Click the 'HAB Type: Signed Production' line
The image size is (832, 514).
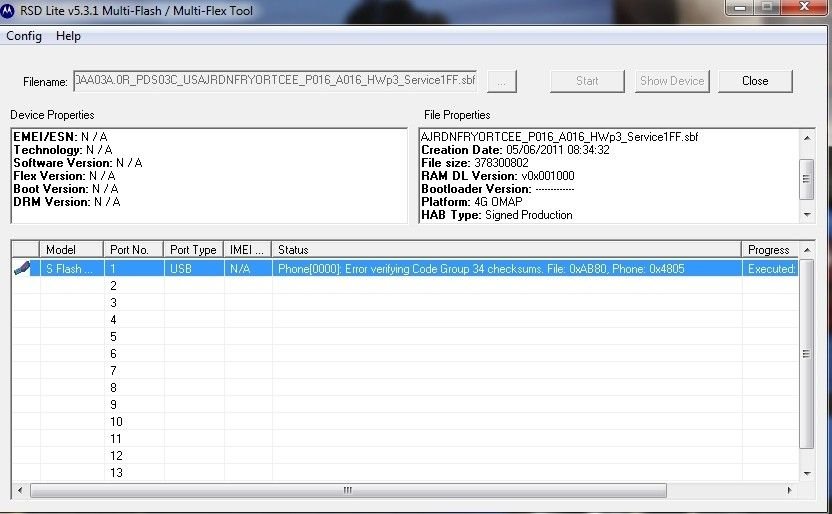497,215
